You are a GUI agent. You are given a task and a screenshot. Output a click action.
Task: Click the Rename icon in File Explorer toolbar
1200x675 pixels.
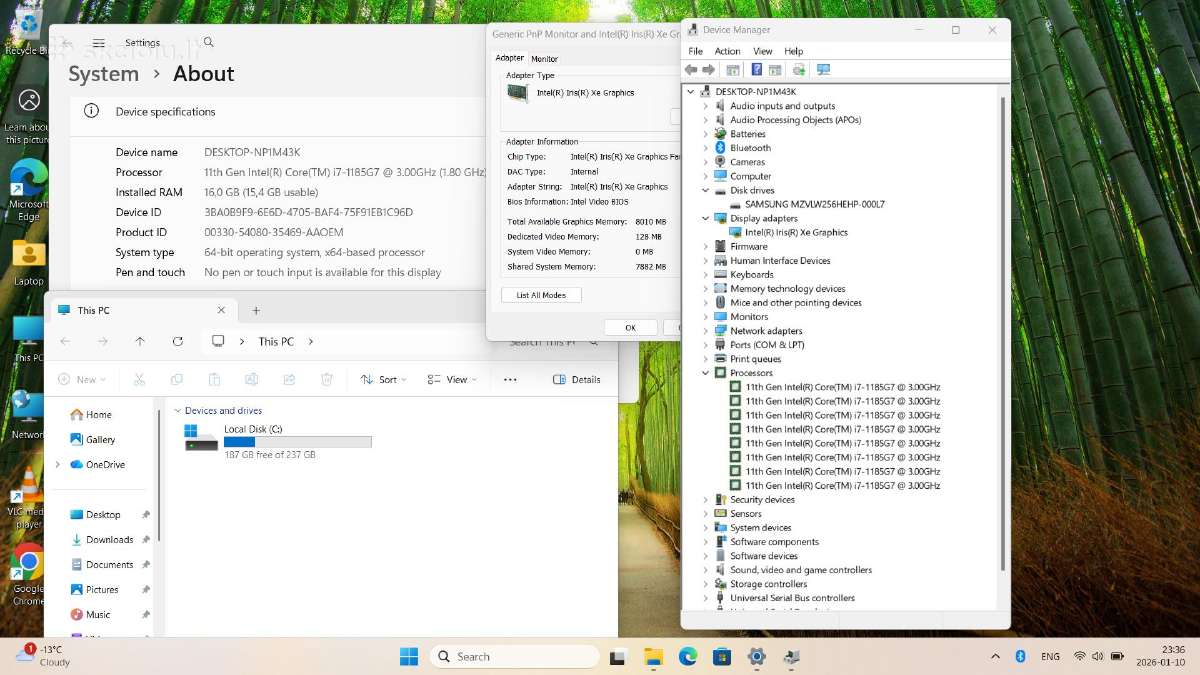[252, 379]
